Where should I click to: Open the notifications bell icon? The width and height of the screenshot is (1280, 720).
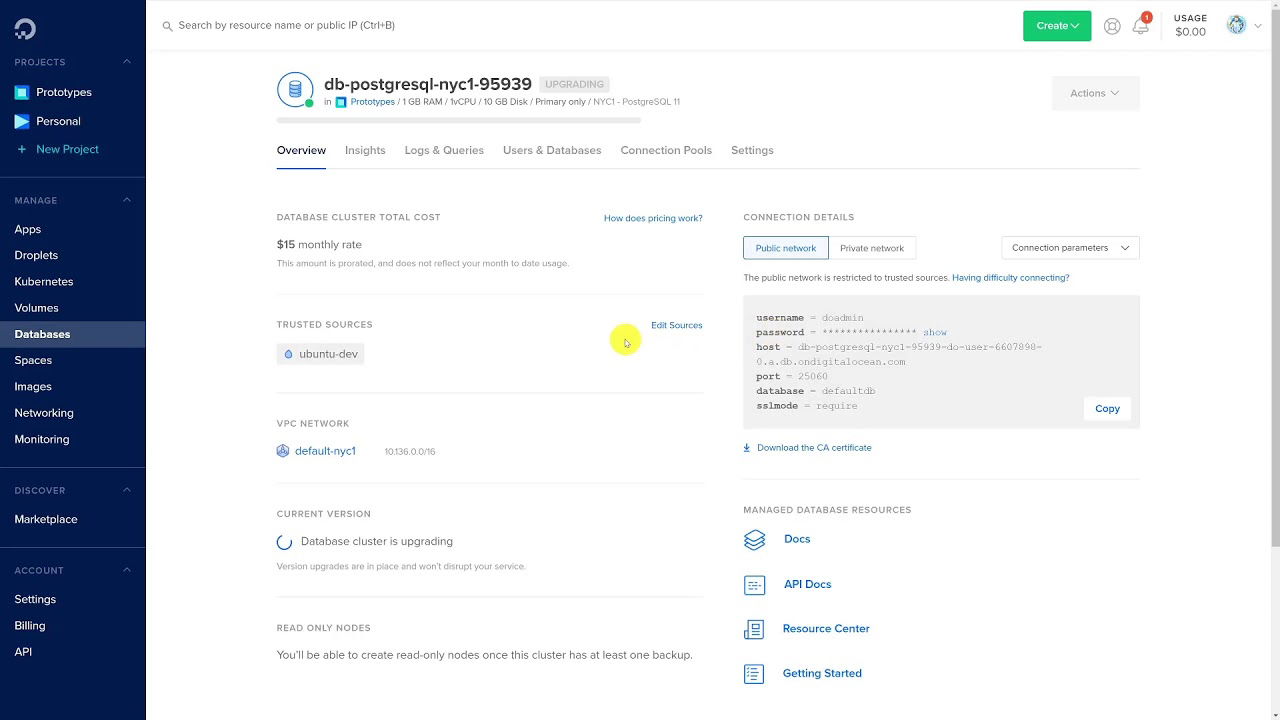click(1140, 26)
